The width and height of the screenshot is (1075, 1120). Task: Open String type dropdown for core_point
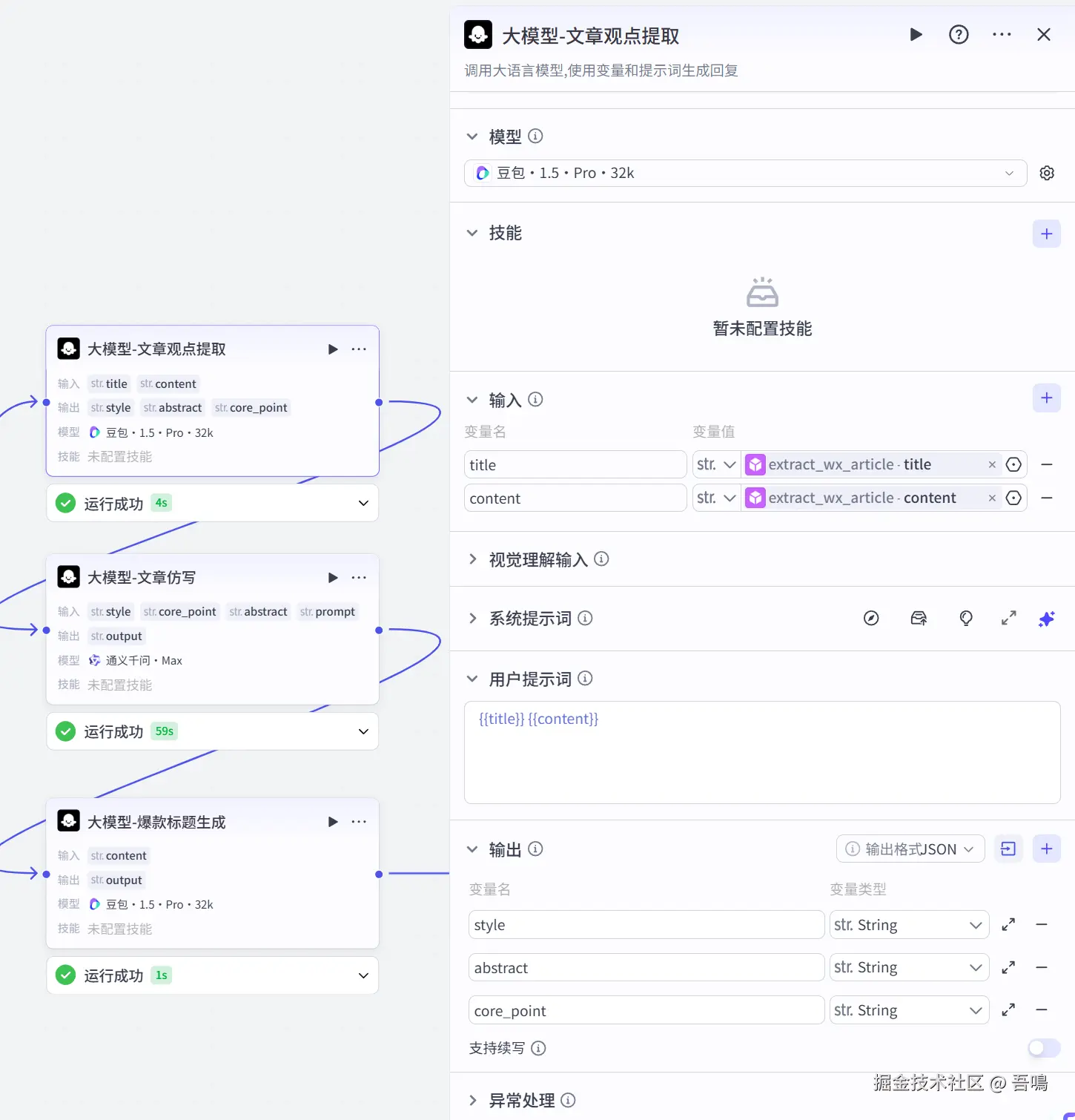[x=909, y=1010]
